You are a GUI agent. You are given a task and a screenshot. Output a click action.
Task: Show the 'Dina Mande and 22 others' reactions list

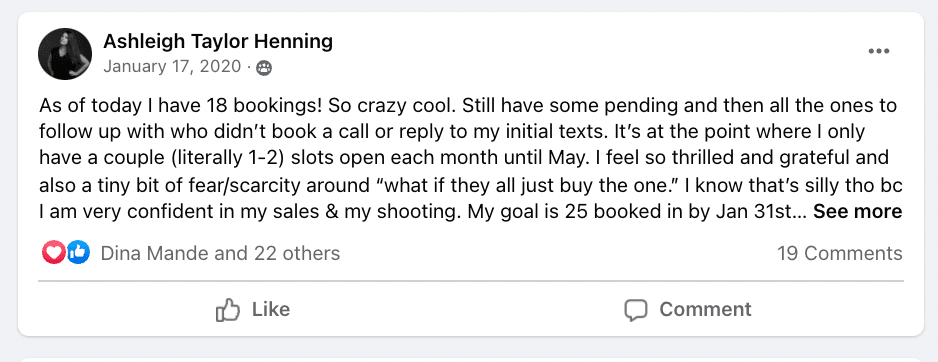[x=220, y=253]
